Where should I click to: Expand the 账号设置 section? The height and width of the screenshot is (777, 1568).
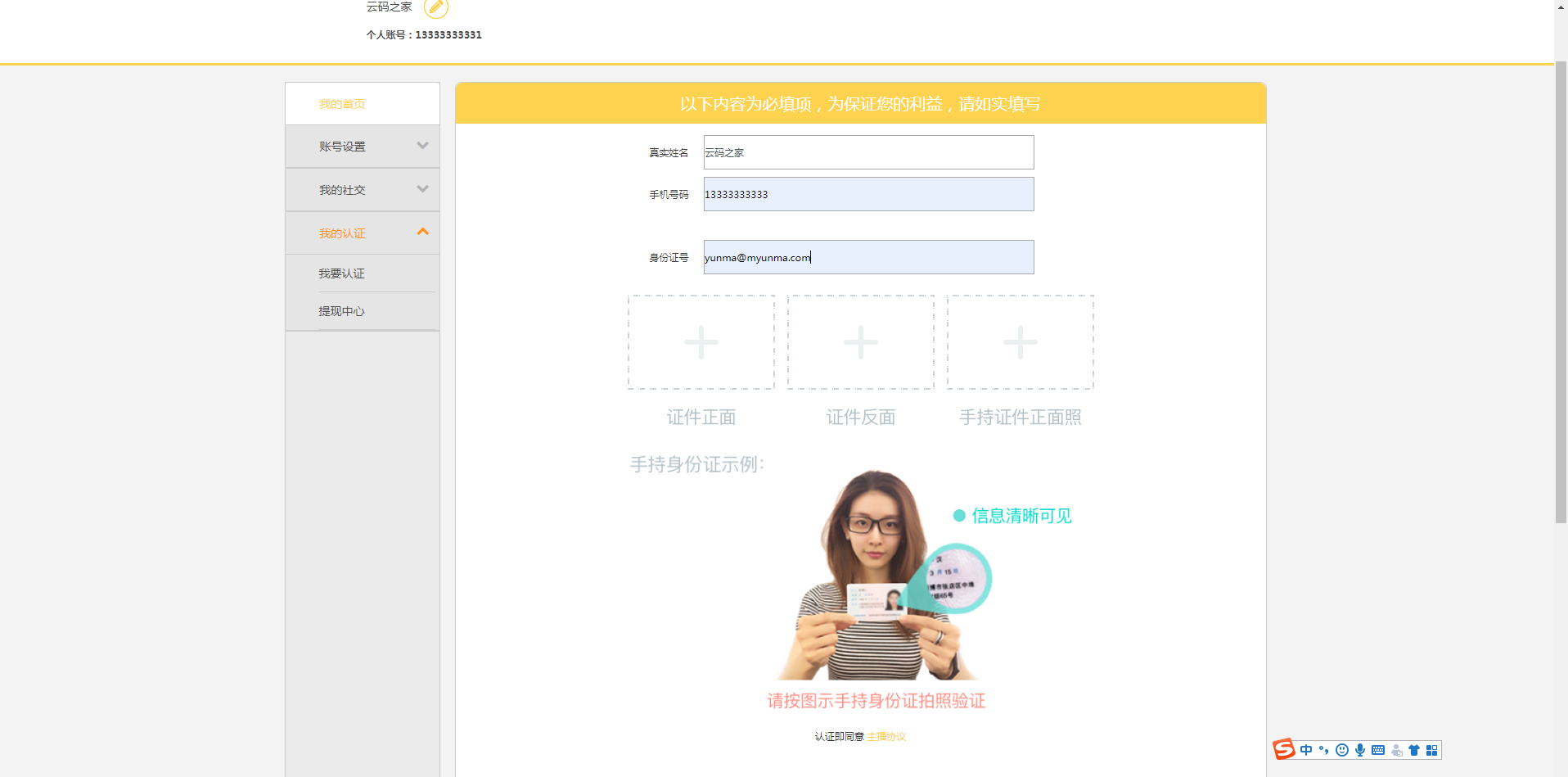[x=362, y=146]
